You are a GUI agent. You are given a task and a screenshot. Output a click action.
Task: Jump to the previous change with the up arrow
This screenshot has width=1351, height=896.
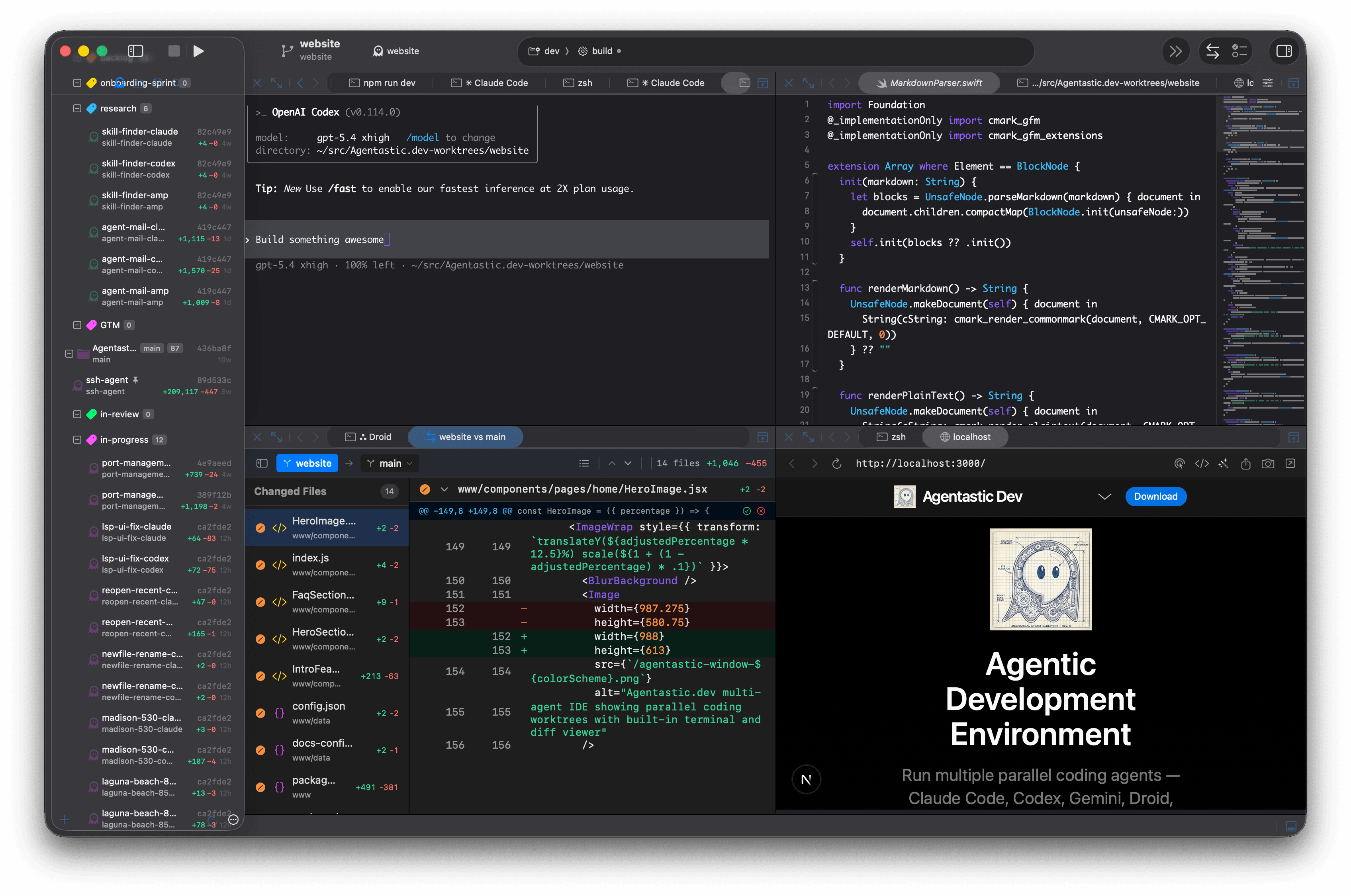(x=612, y=464)
